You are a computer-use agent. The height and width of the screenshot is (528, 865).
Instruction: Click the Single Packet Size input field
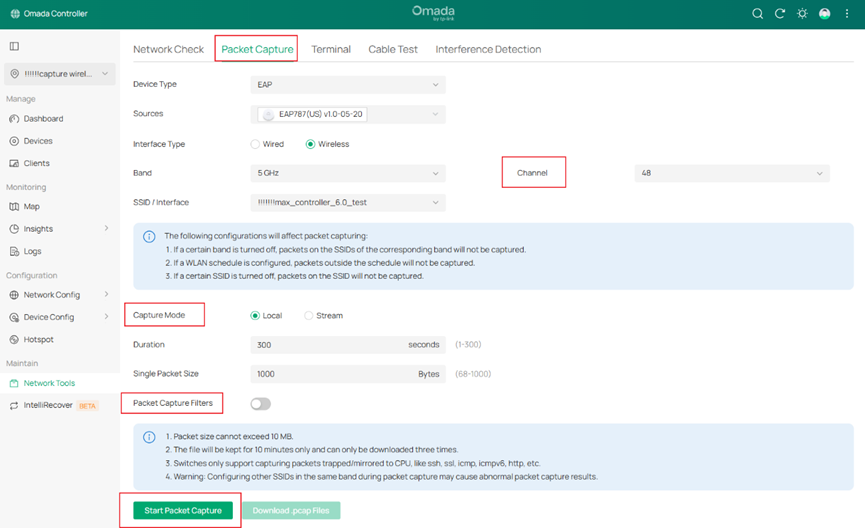point(348,374)
